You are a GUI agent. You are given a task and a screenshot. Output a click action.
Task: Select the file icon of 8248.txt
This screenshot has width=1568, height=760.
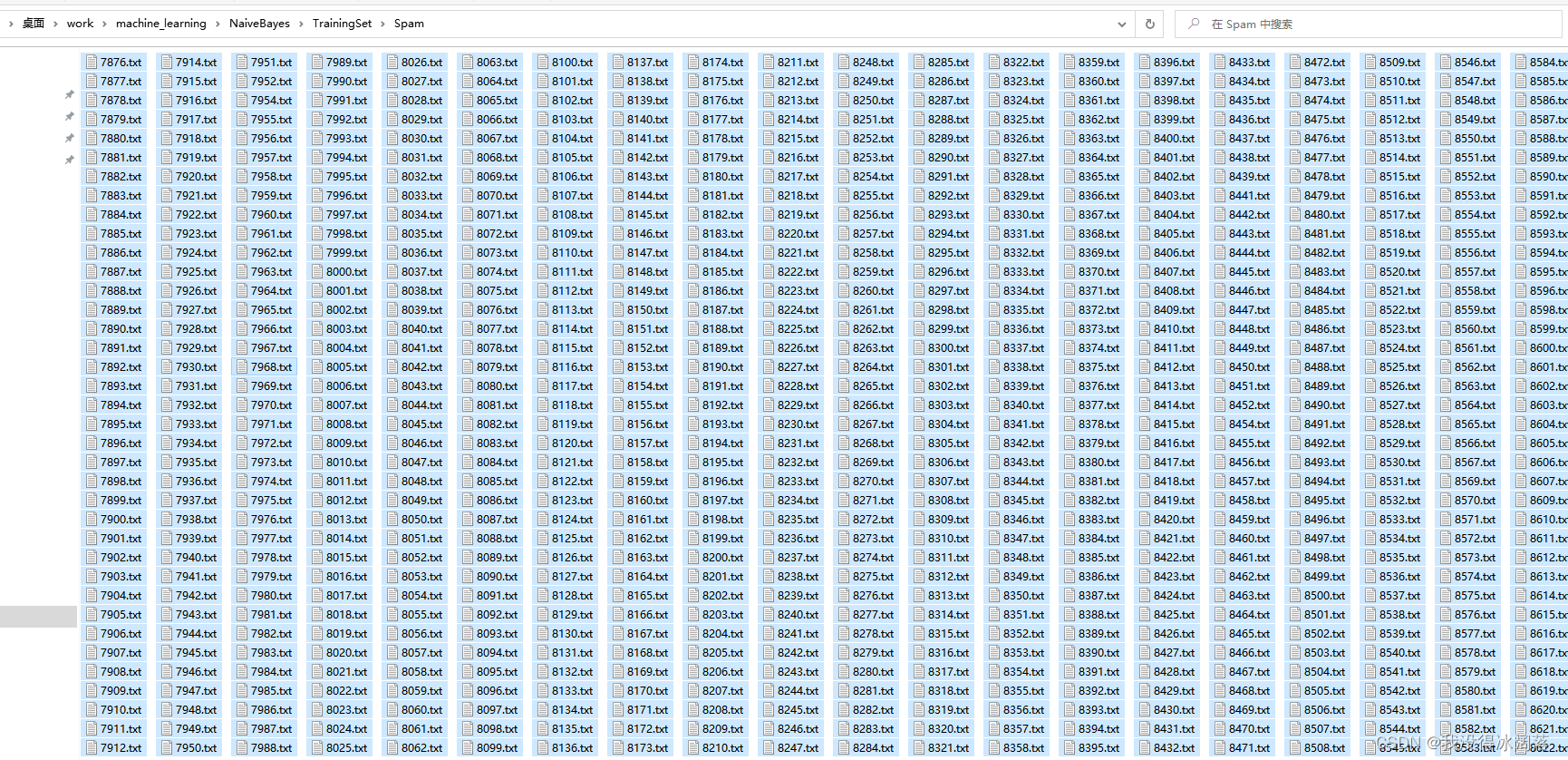click(x=844, y=63)
